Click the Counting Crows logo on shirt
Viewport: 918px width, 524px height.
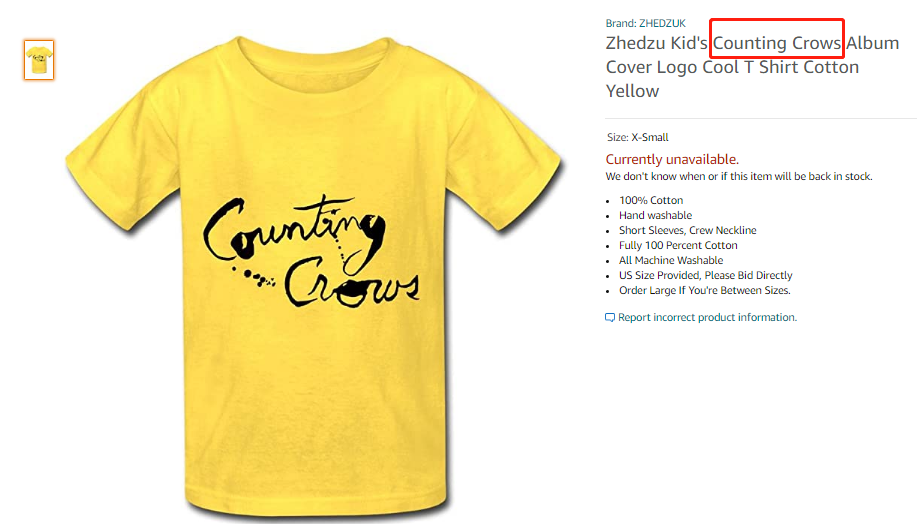point(311,252)
